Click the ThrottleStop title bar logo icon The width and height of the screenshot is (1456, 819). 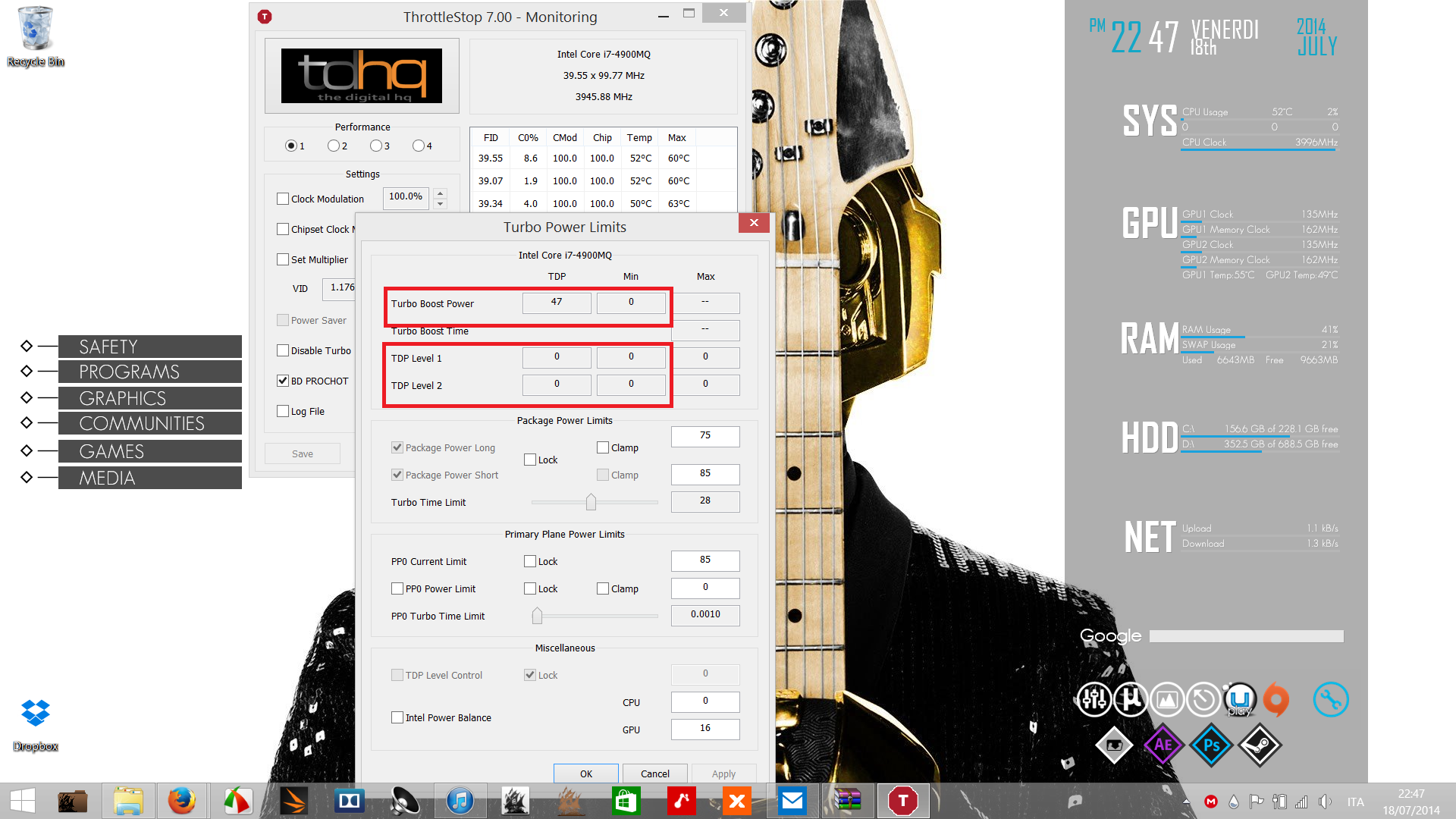(x=265, y=17)
